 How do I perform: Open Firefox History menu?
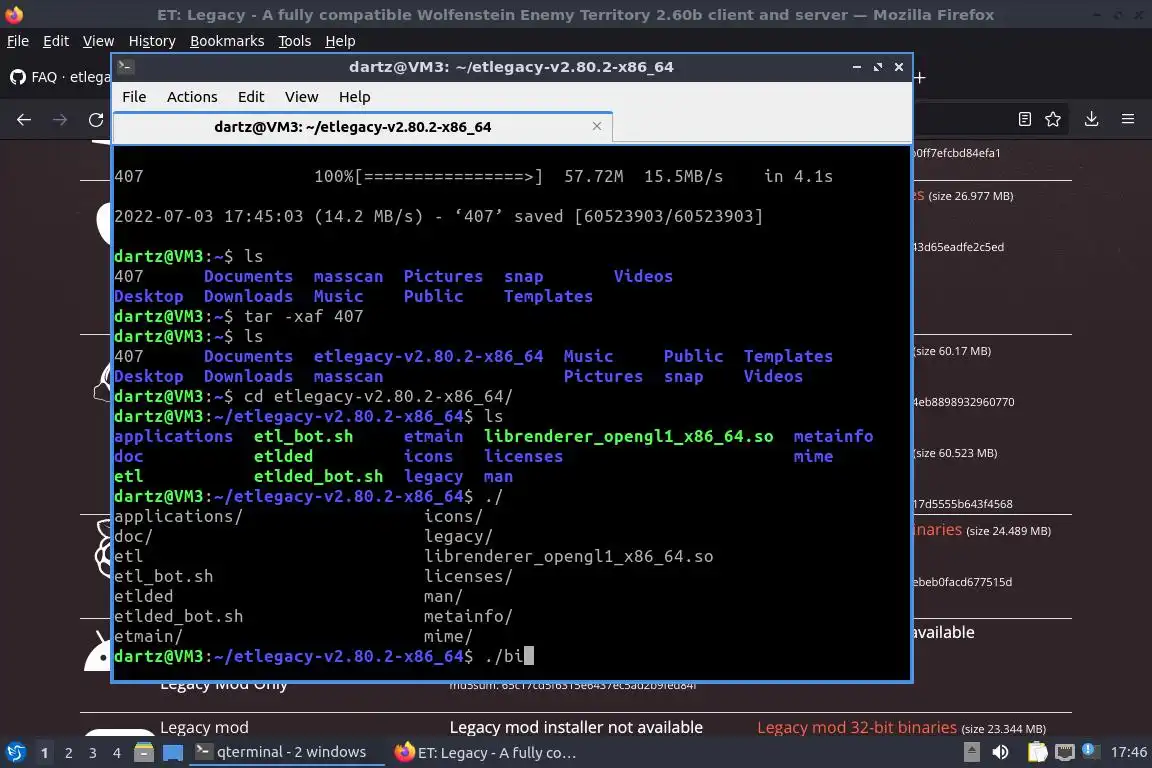point(151,41)
